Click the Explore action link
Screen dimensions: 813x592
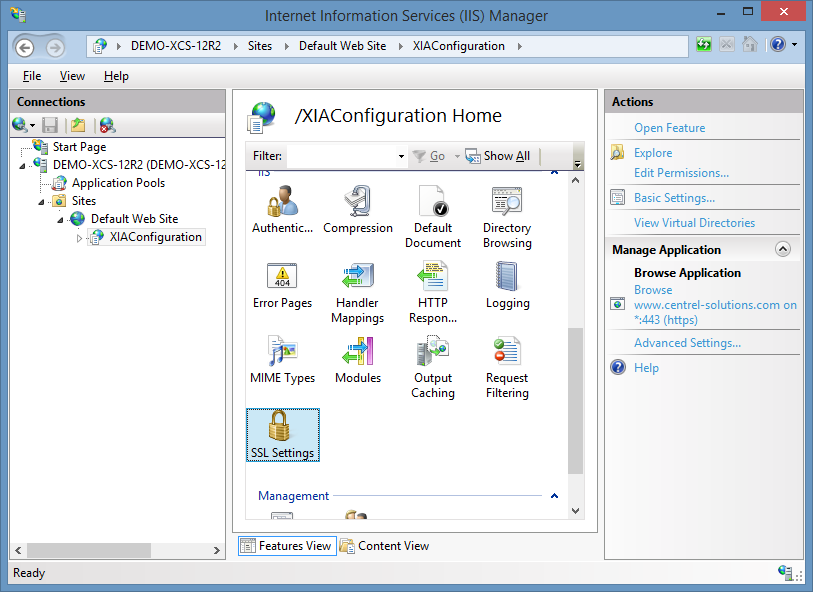point(653,152)
